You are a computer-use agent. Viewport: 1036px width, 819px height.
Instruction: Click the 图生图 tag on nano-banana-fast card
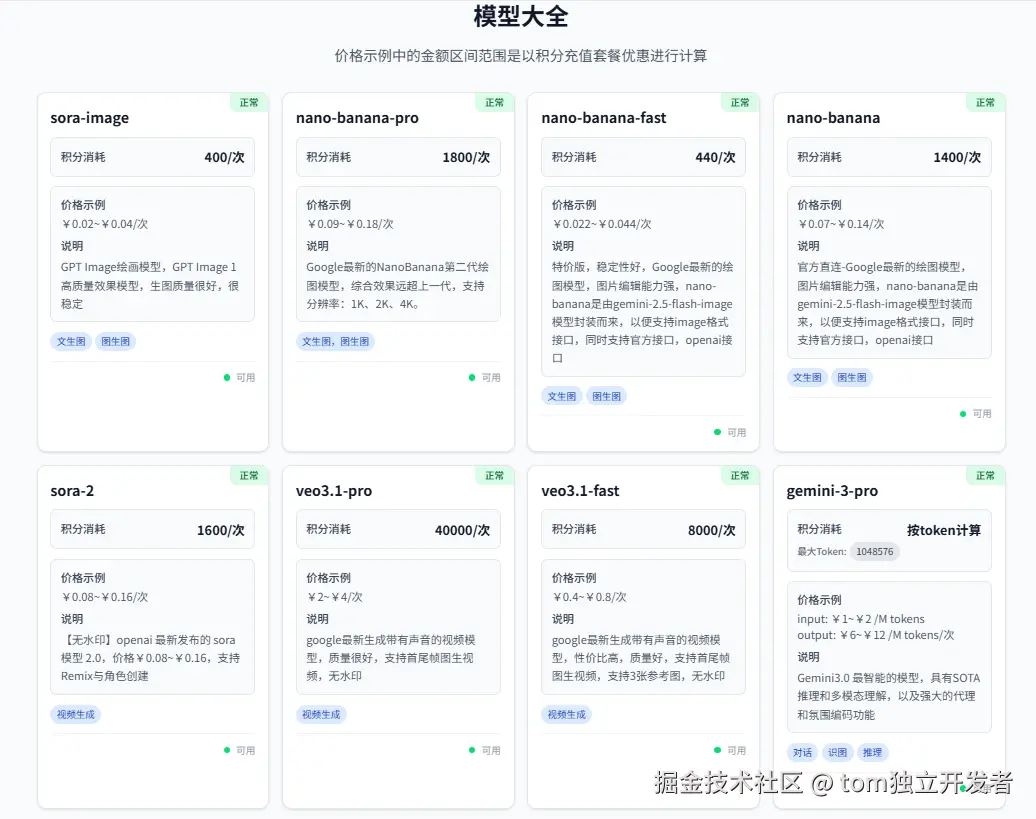pos(607,396)
